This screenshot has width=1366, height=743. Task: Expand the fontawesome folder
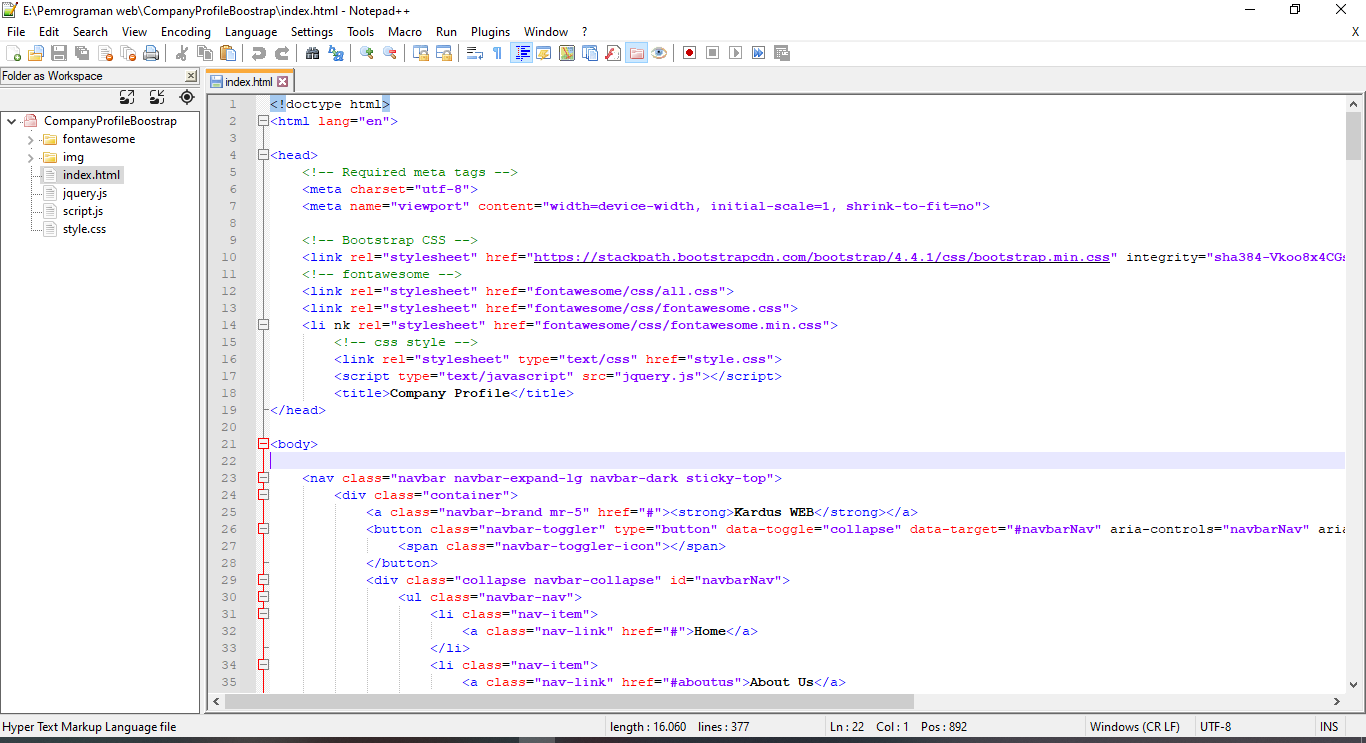(31, 138)
